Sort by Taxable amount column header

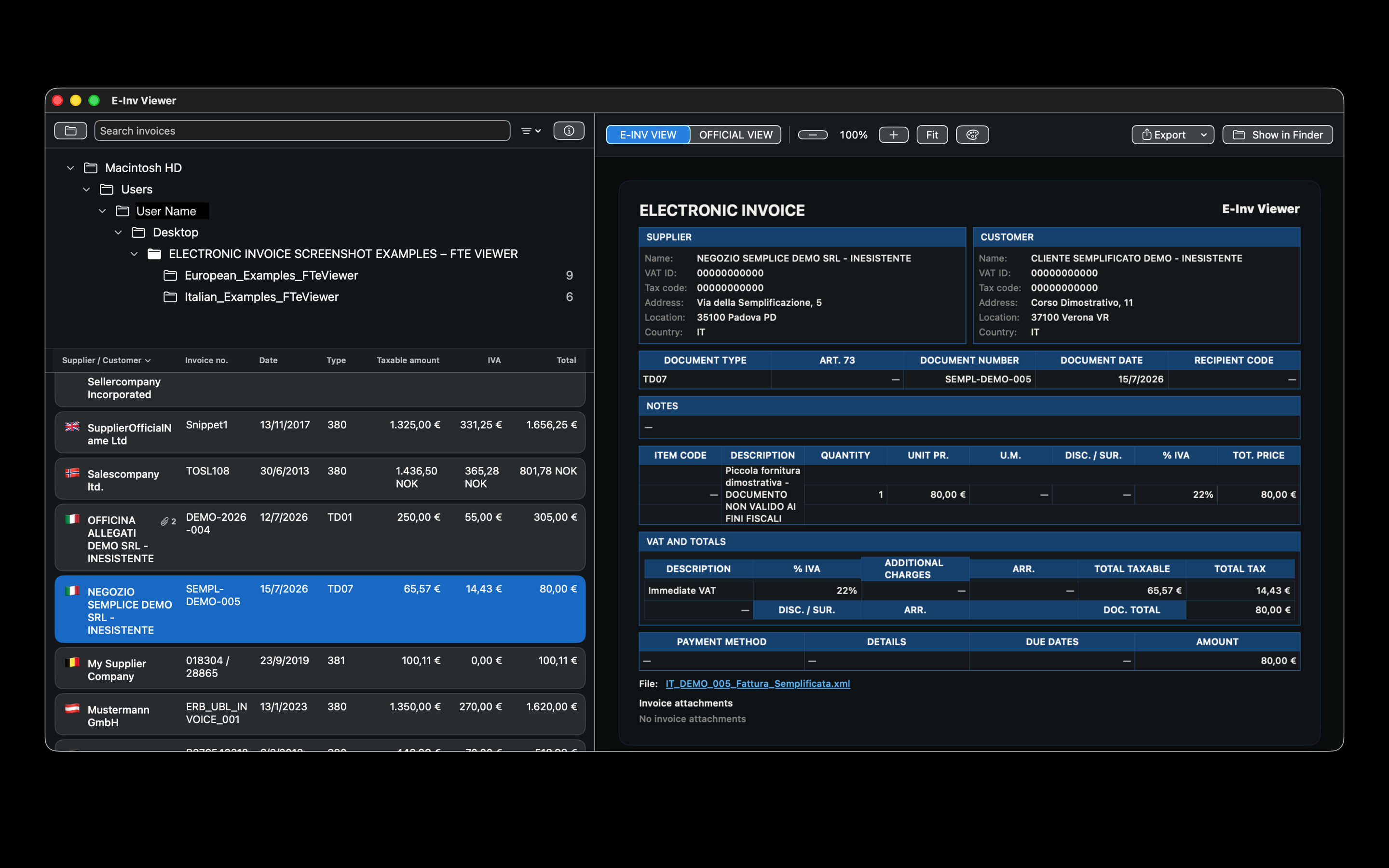(x=408, y=361)
